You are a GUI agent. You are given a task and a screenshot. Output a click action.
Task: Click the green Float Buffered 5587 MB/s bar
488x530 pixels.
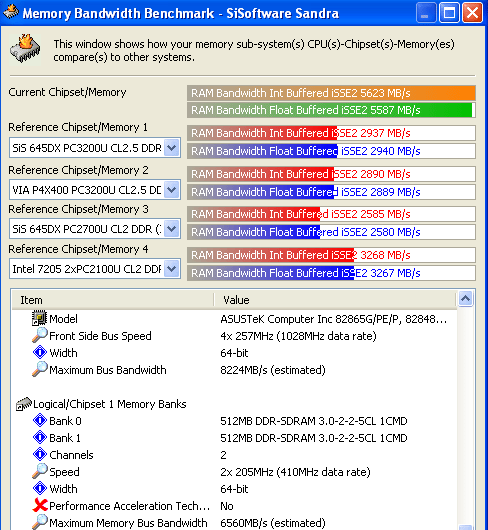pyautogui.click(x=331, y=110)
